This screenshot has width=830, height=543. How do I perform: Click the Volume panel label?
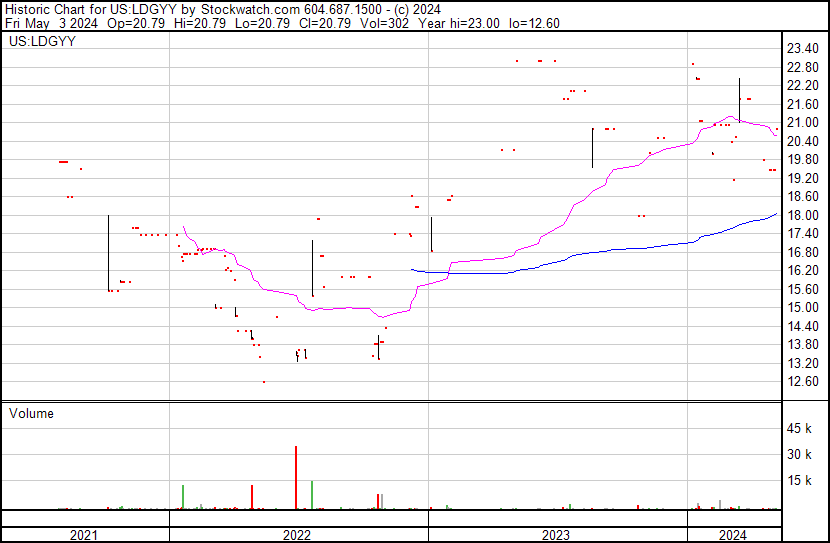pos(31,413)
